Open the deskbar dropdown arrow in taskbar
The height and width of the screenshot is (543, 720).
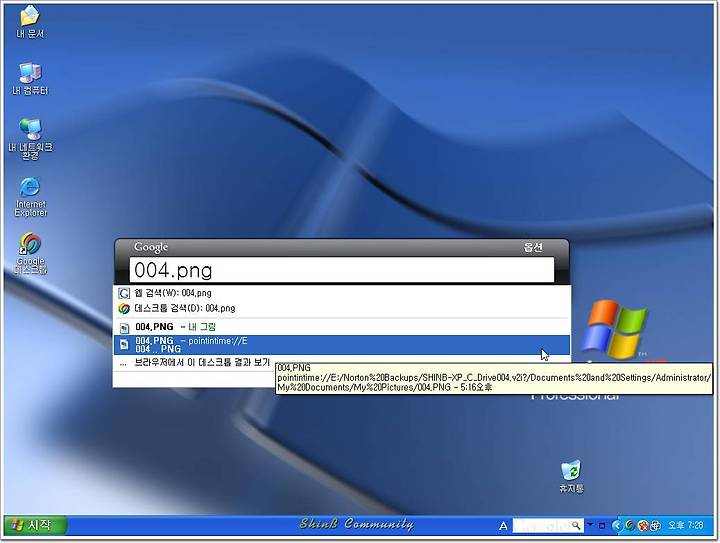point(590,524)
